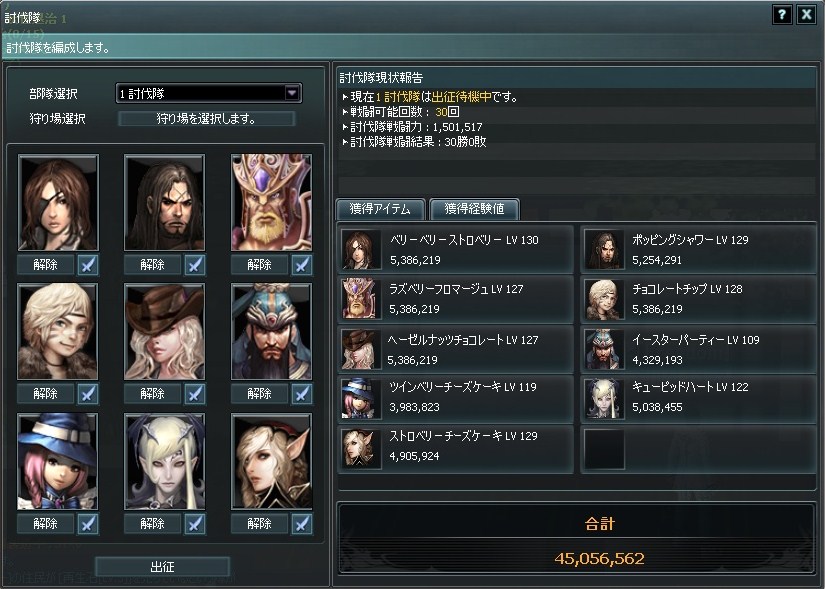The width and height of the screenshot is (825, 589).
Task: Select ラズベリーフロマージュ LV 127 character icon
Action: [361, 299]
